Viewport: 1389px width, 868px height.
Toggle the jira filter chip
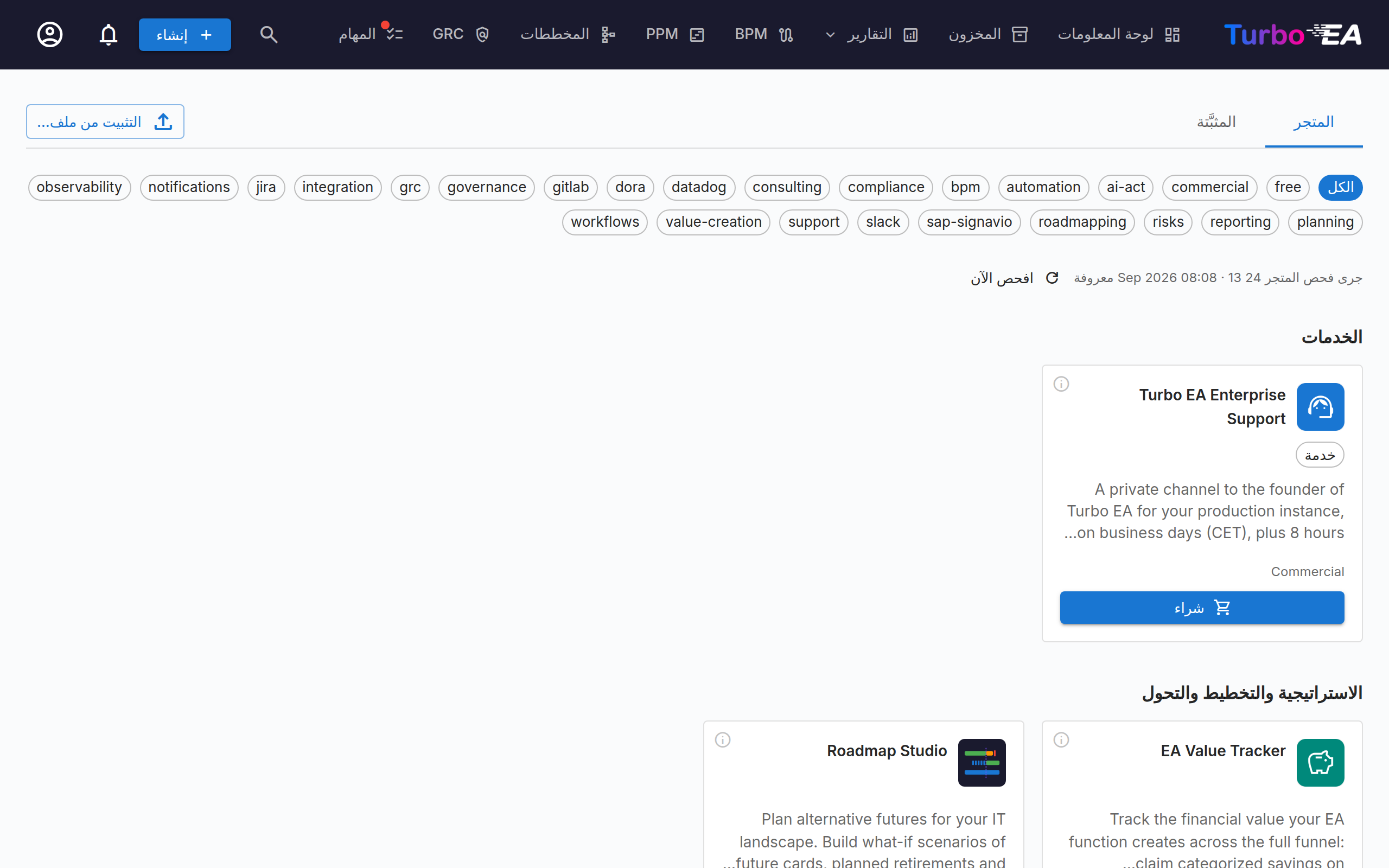point(266,188)
